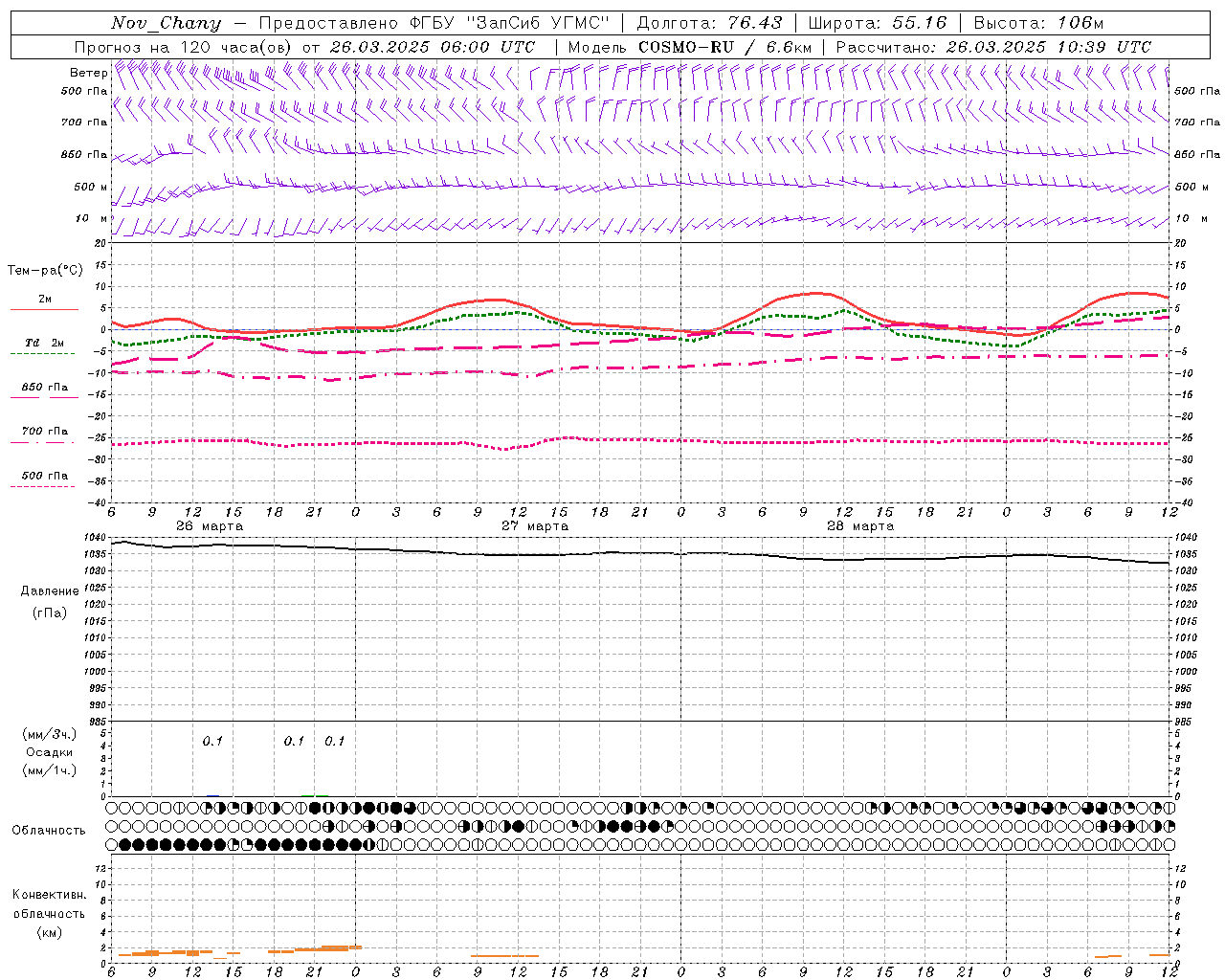Click the Nov_Chany station name in header
The image size is (1225, 980).
coord(166,23)
